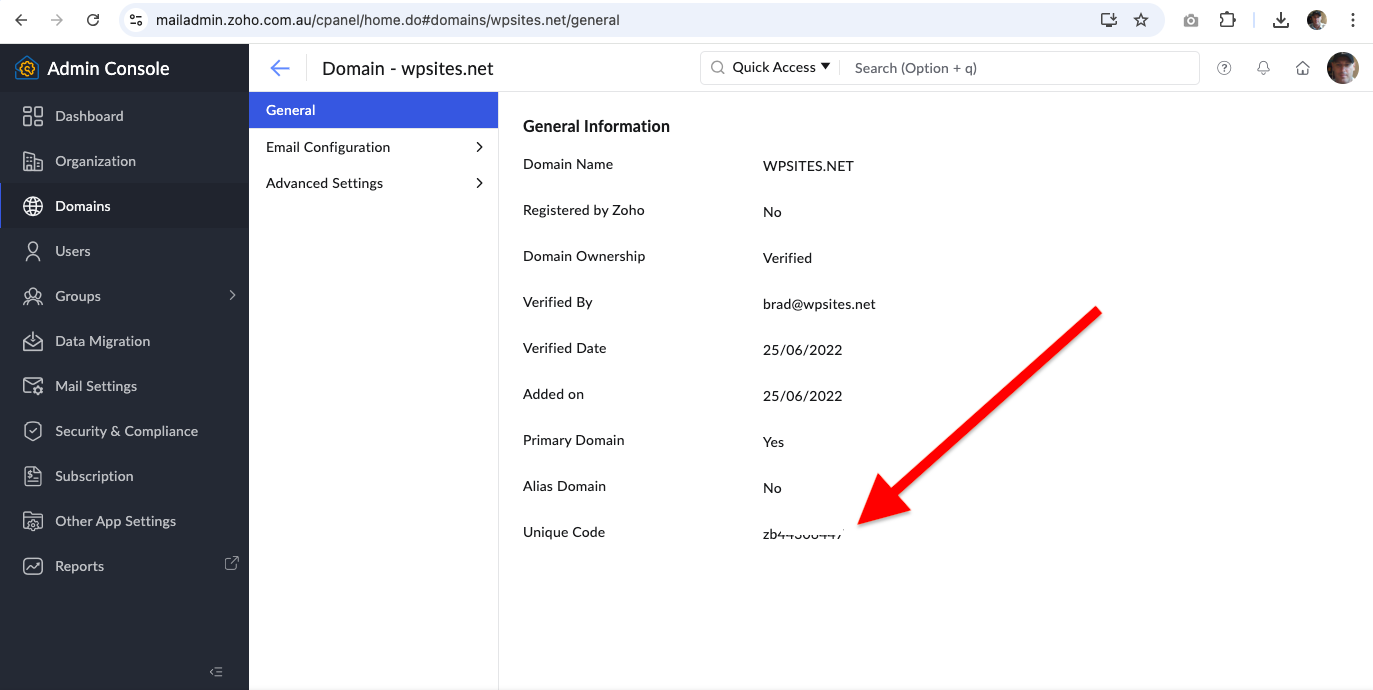Open the help question mark icon
The height and width of the screenshot is (690, 1373).
[x=1224, y=68]
